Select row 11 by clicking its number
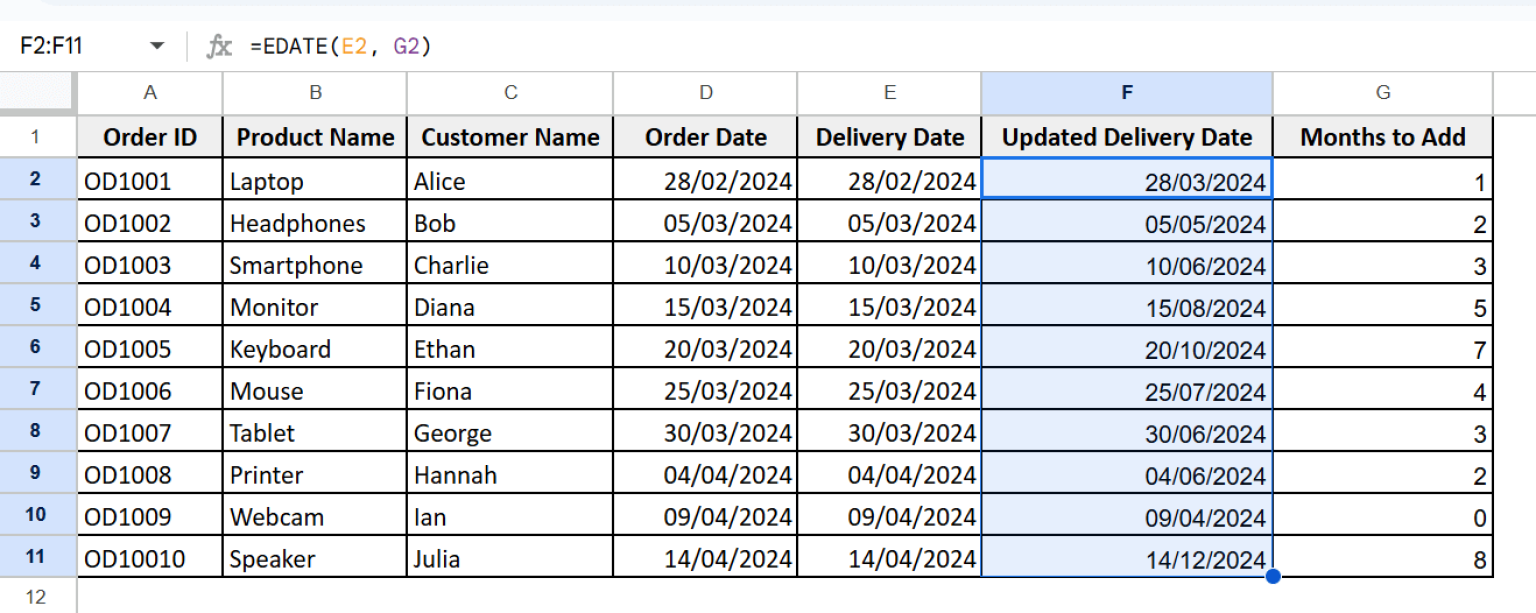The image size is (1536, 613). 37,557
